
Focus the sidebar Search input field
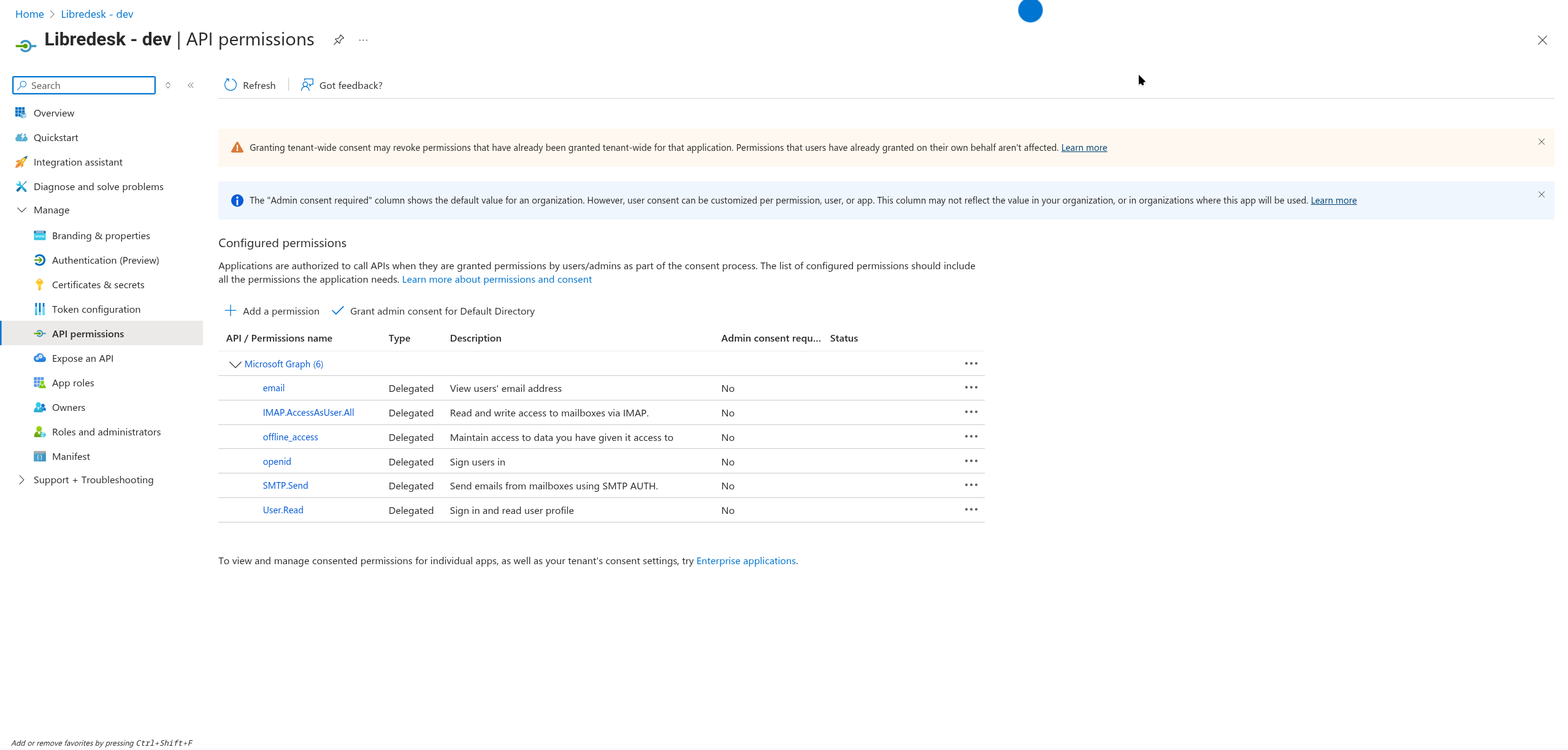click(x=84, y=85)
